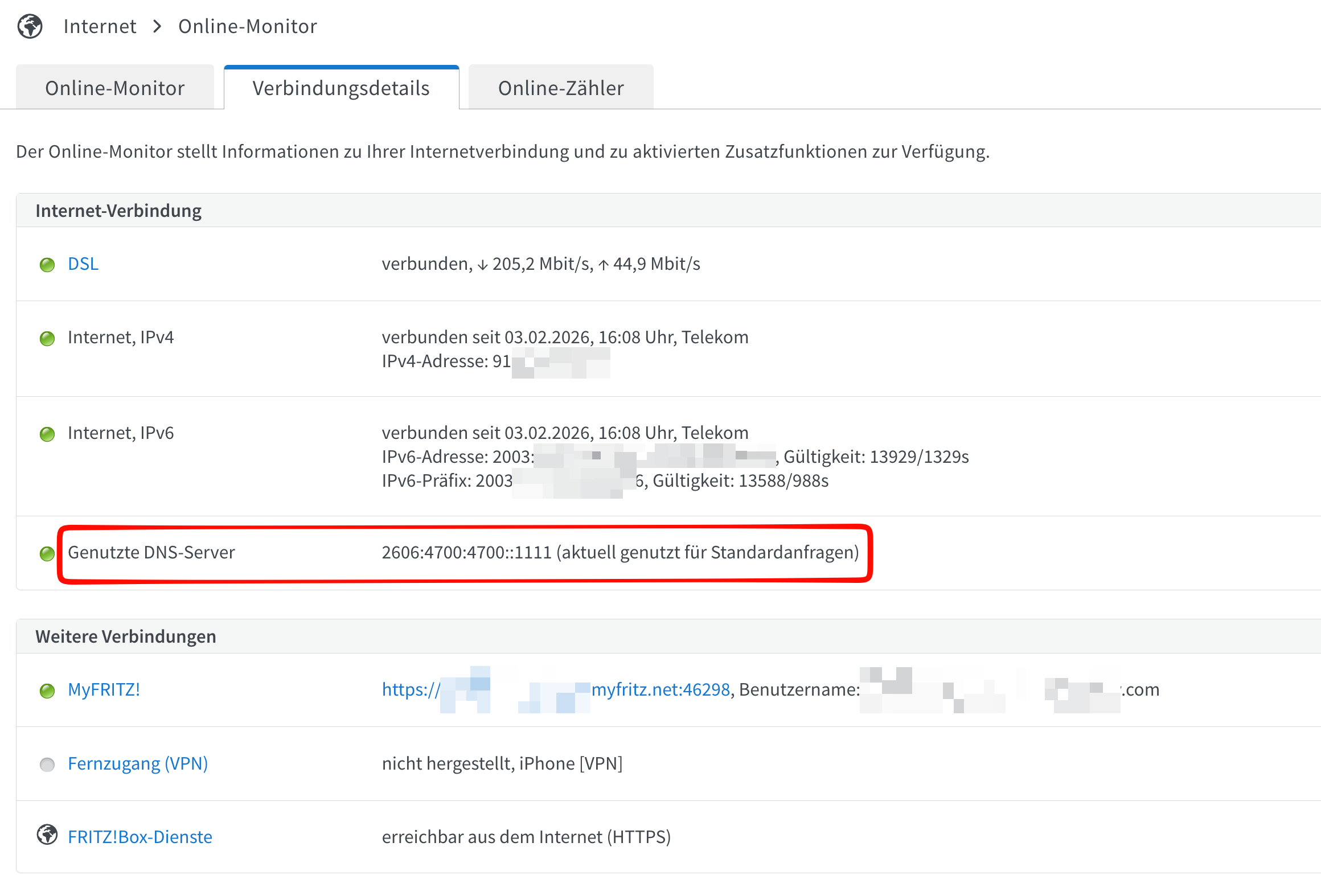Open the Online-Zähler tab

tap(561, 88)
